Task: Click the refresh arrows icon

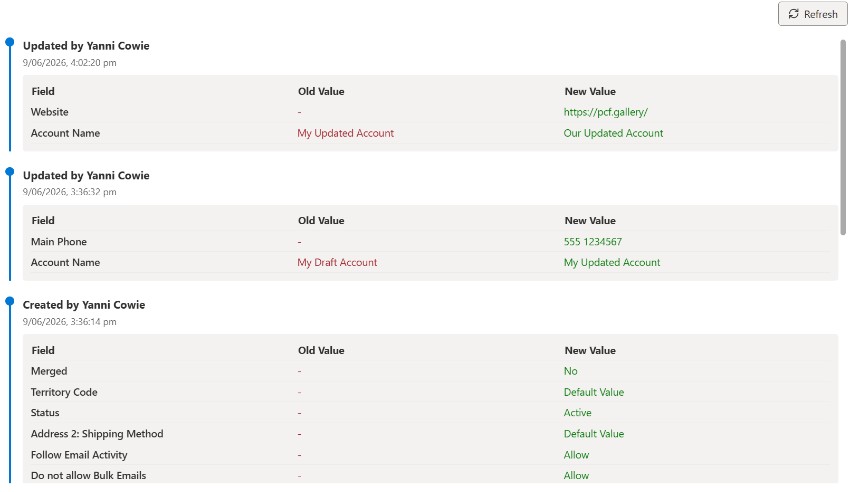Action: pos(793,14)
